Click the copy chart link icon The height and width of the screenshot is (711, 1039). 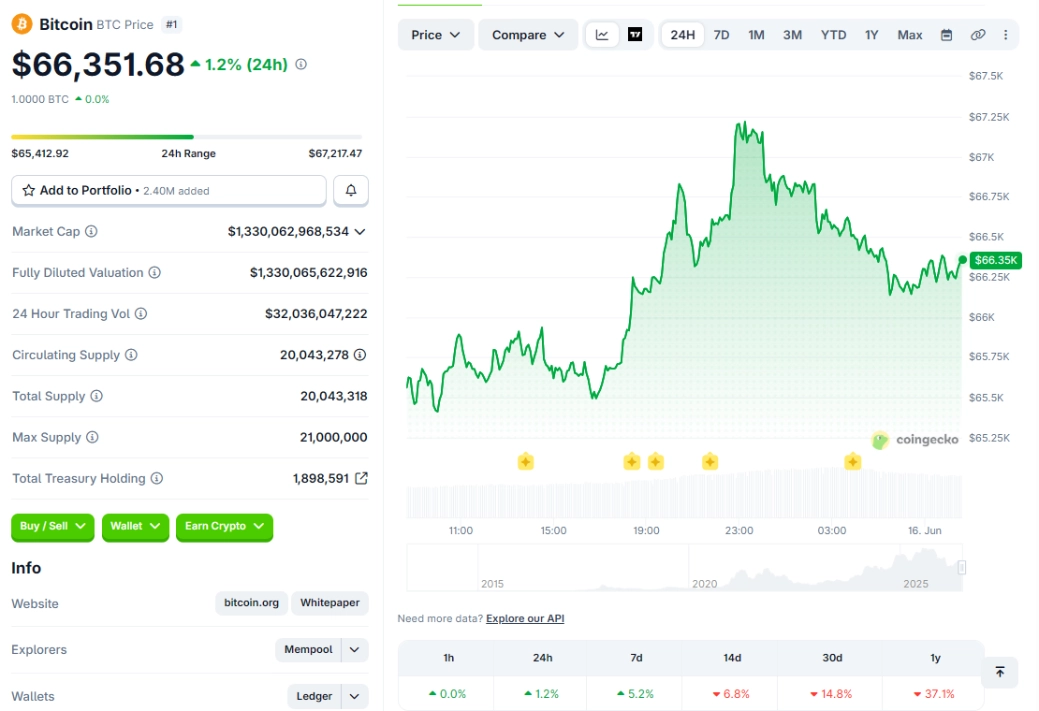[x=977, y=35]
